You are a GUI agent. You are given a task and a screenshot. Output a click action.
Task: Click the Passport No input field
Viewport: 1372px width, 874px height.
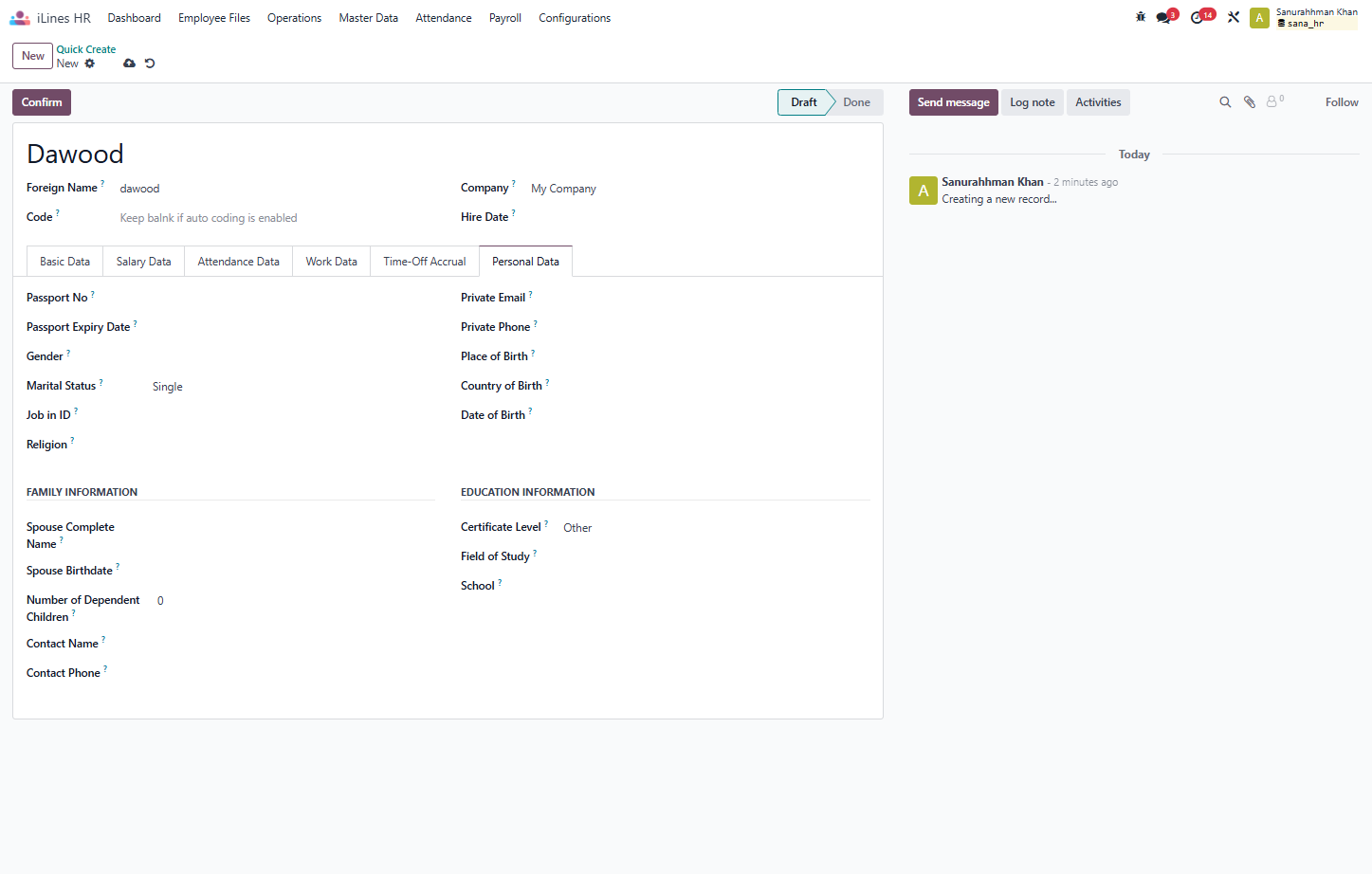(x=293, y=299)
